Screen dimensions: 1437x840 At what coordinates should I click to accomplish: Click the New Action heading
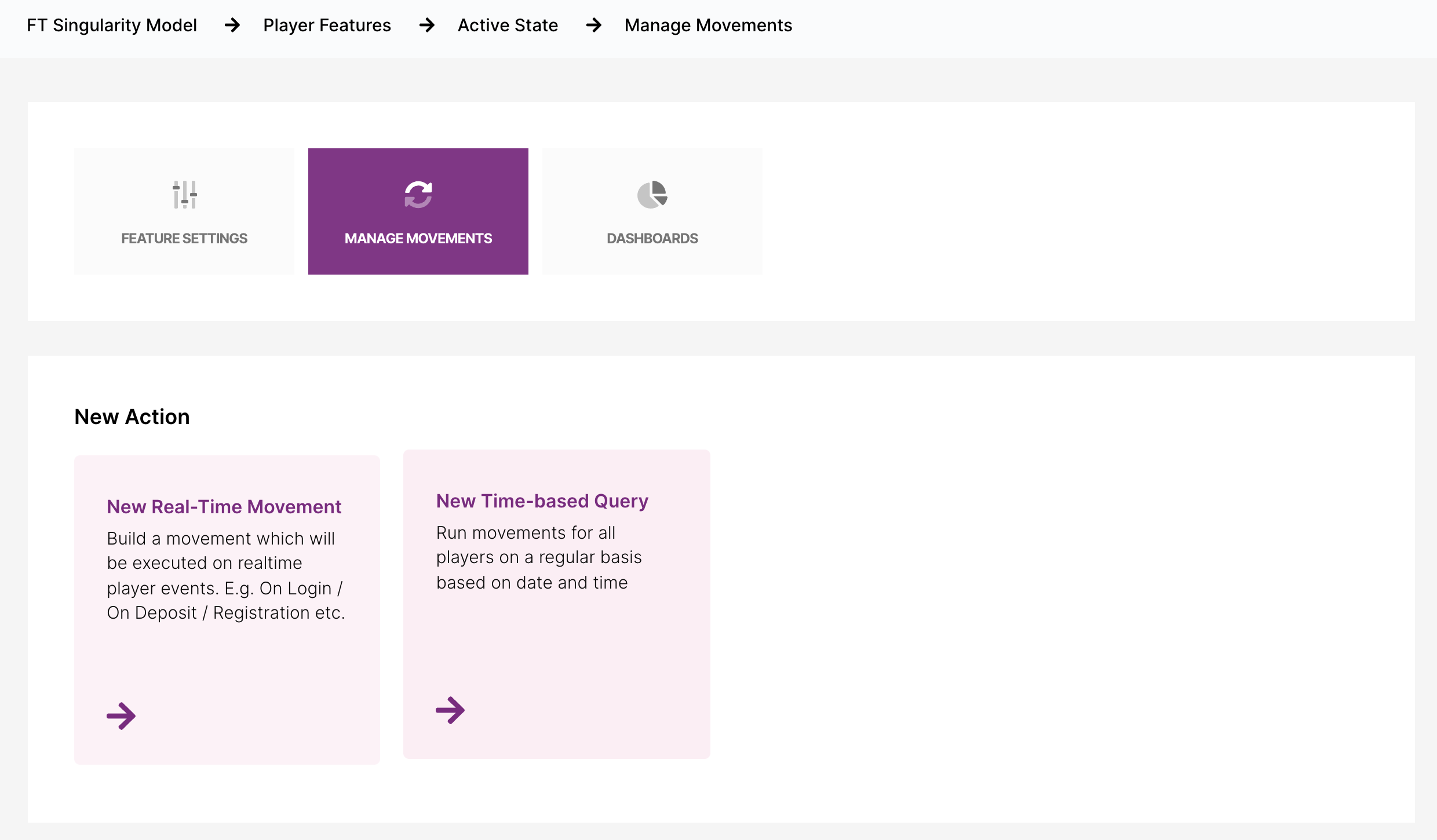pos(132,417)
